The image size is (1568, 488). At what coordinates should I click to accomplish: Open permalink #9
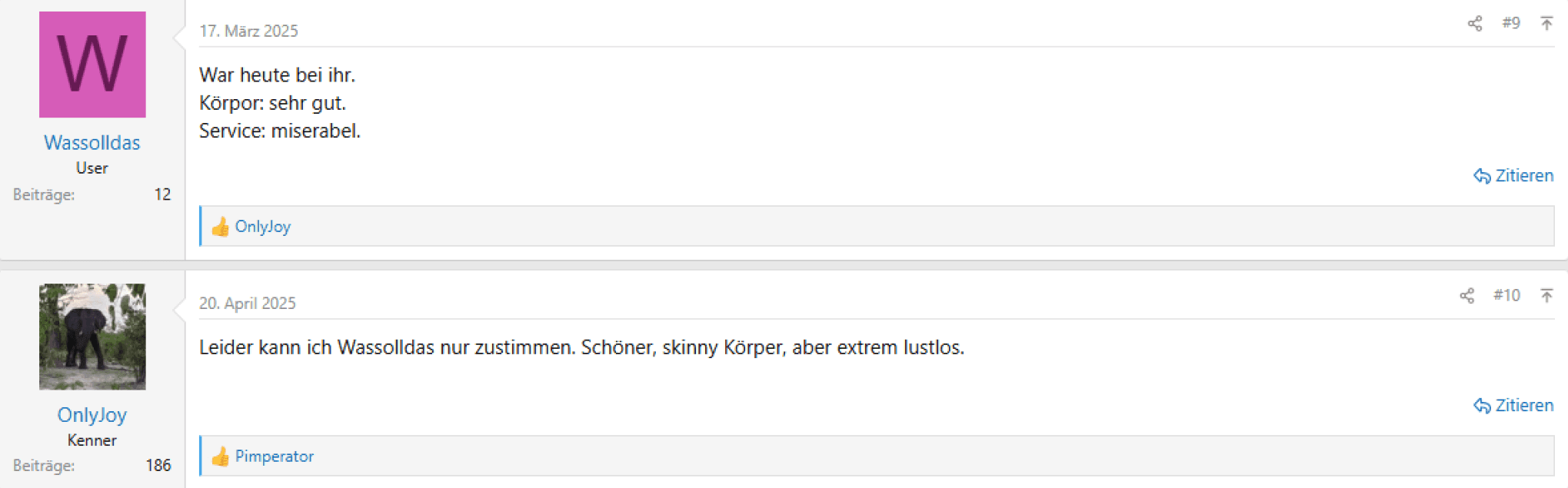tap(1511, 23)
